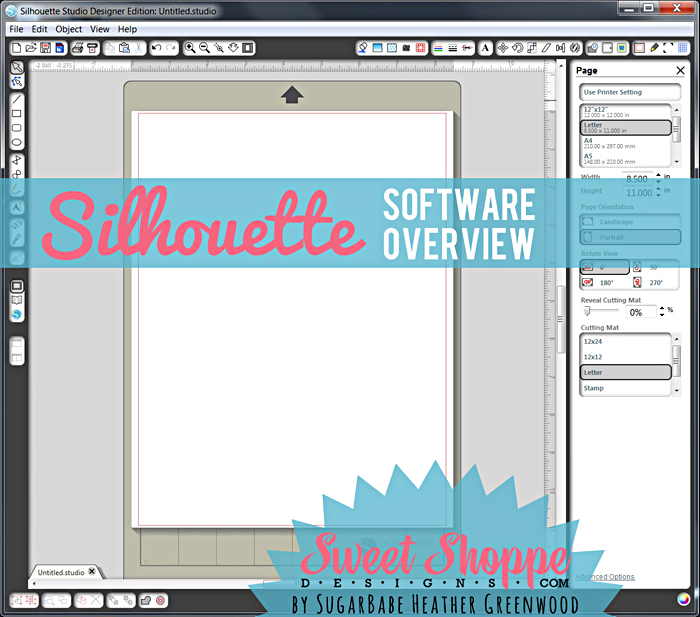Save to SD card icon
This screenshot has height=617, width=700.
59,48
